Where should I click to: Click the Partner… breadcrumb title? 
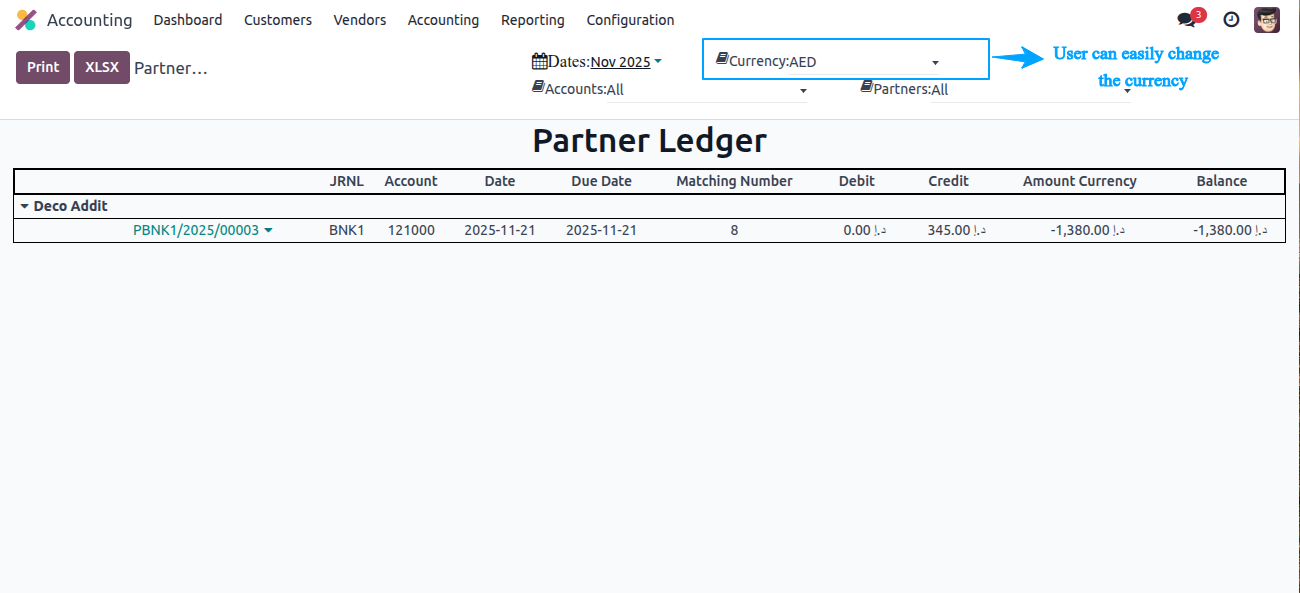pyautogui.click(x=171, y=68)
